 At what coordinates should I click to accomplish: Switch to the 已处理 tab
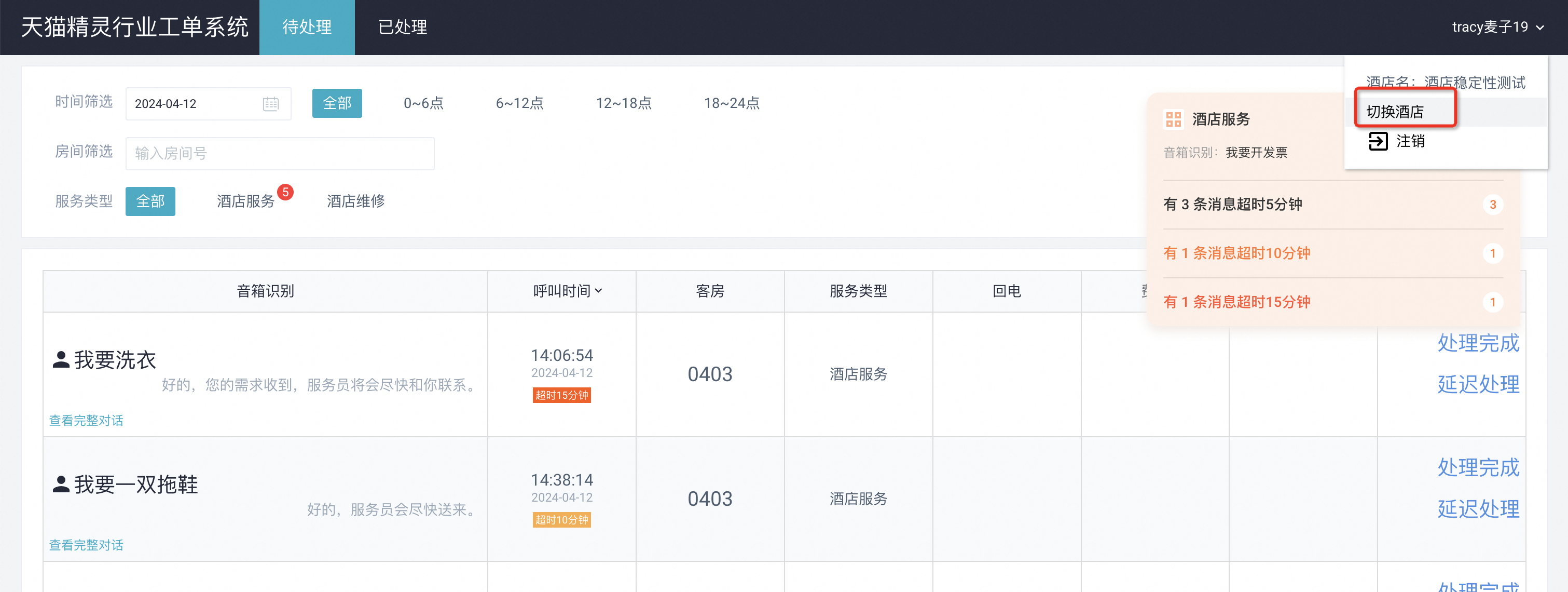402,28
